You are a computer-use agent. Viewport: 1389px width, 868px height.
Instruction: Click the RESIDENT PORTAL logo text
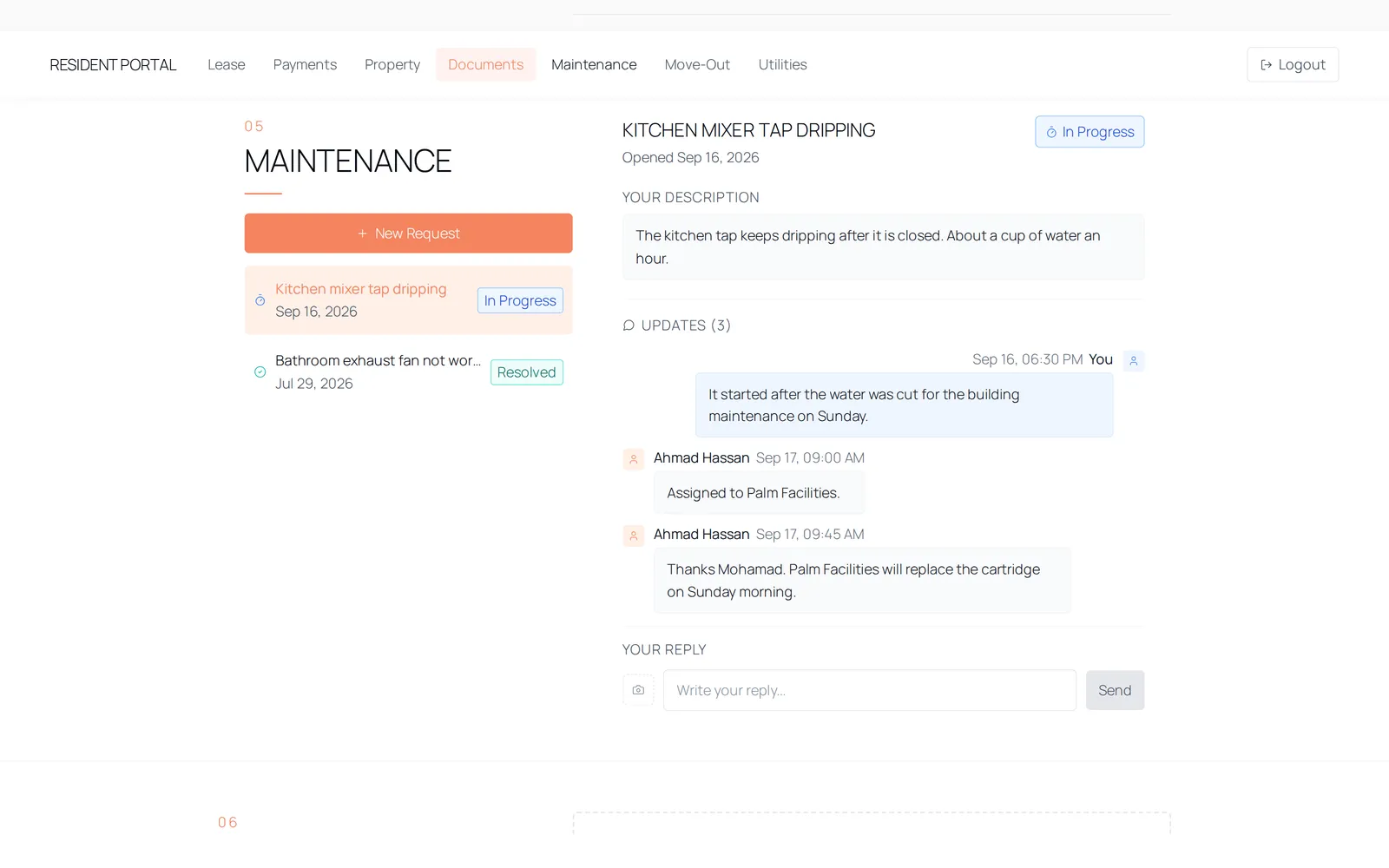tap(113, 65)
